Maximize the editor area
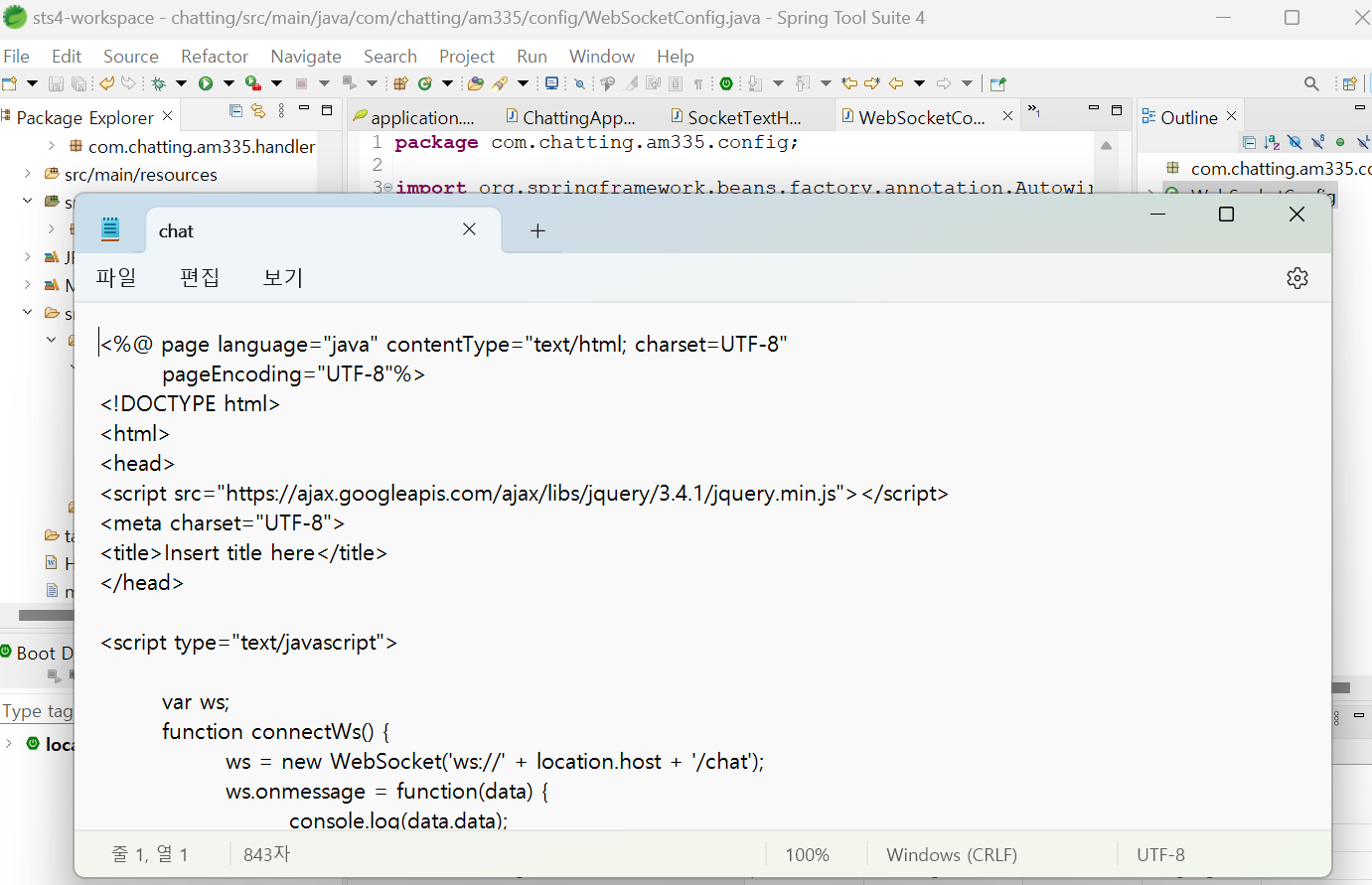Viewport: 1372px width, 885px height. coord(1117,109)
